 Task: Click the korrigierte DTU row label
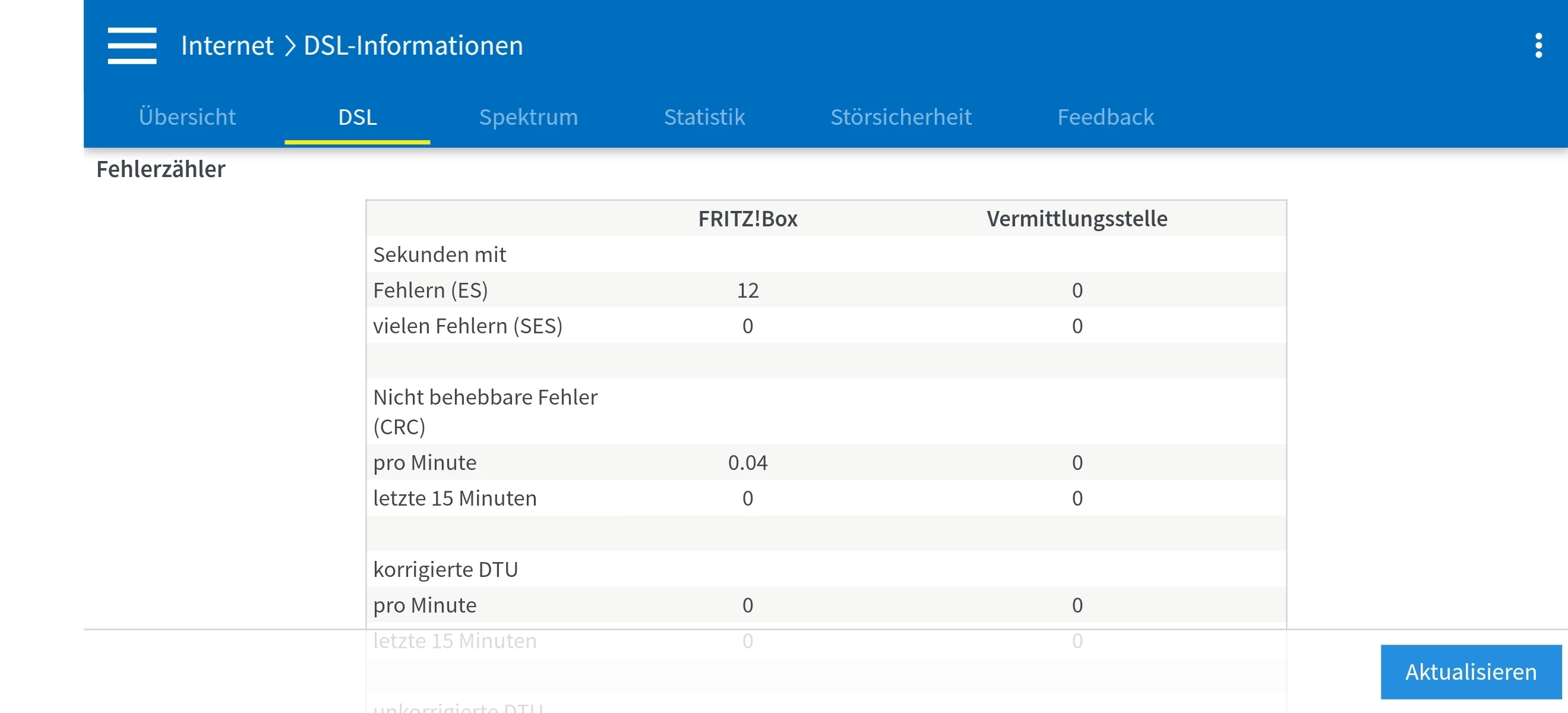(x=445, y=569)
